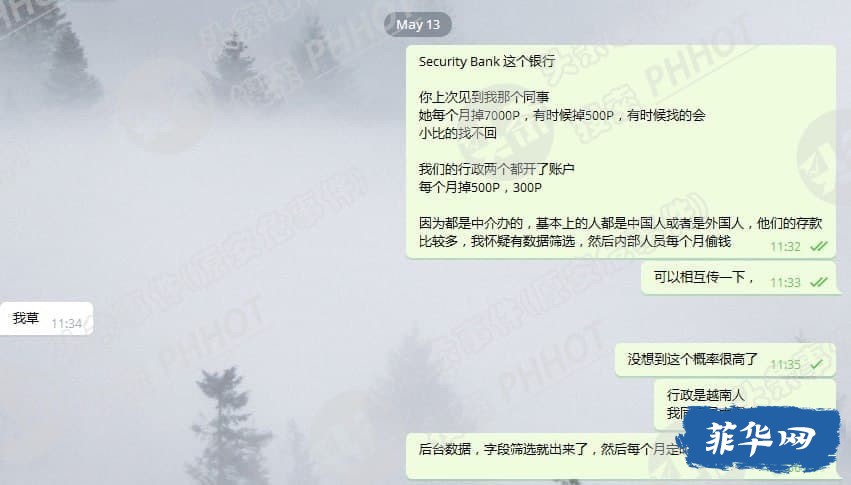The height and width of the screenshot is (485, 851).
Task: Click the 行政是越南人 message bubble
Action: point(745,404)
